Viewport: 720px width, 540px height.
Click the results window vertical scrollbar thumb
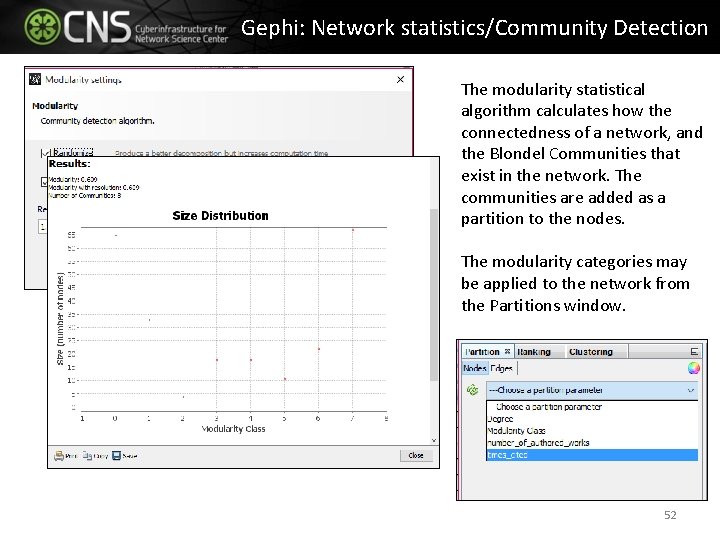coord(433,294)
